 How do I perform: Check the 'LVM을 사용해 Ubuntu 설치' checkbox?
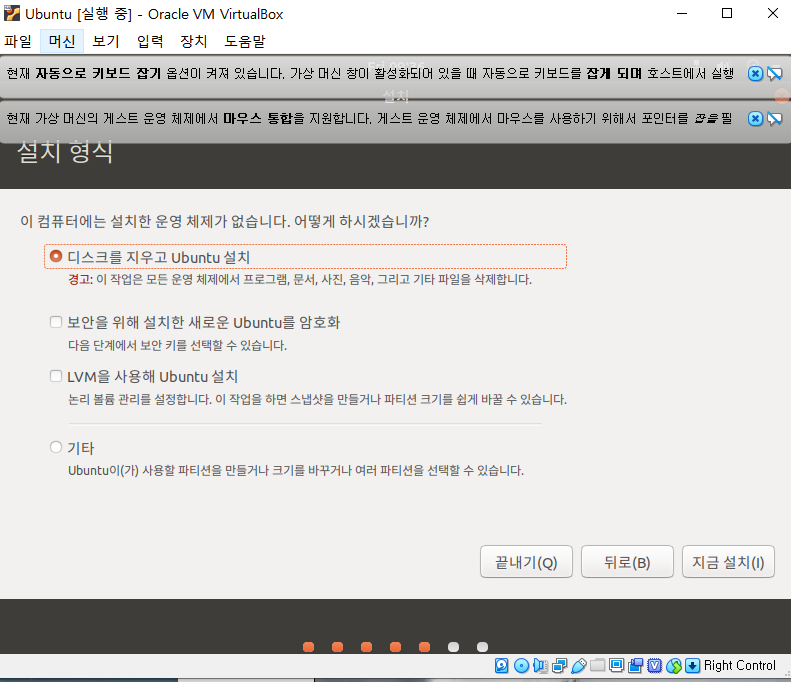56,376
